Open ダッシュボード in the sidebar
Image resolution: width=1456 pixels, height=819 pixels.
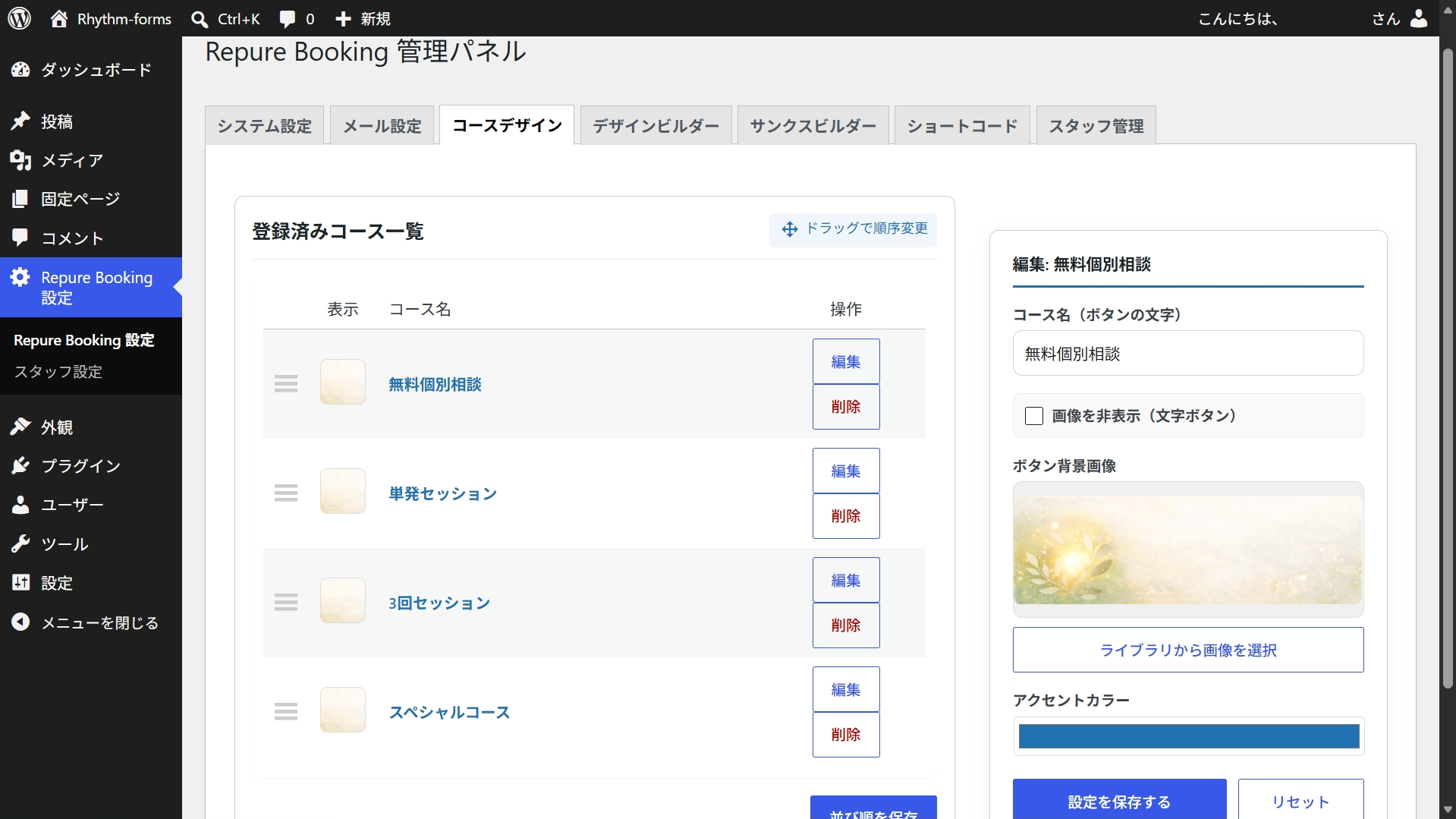click(91, 70)
